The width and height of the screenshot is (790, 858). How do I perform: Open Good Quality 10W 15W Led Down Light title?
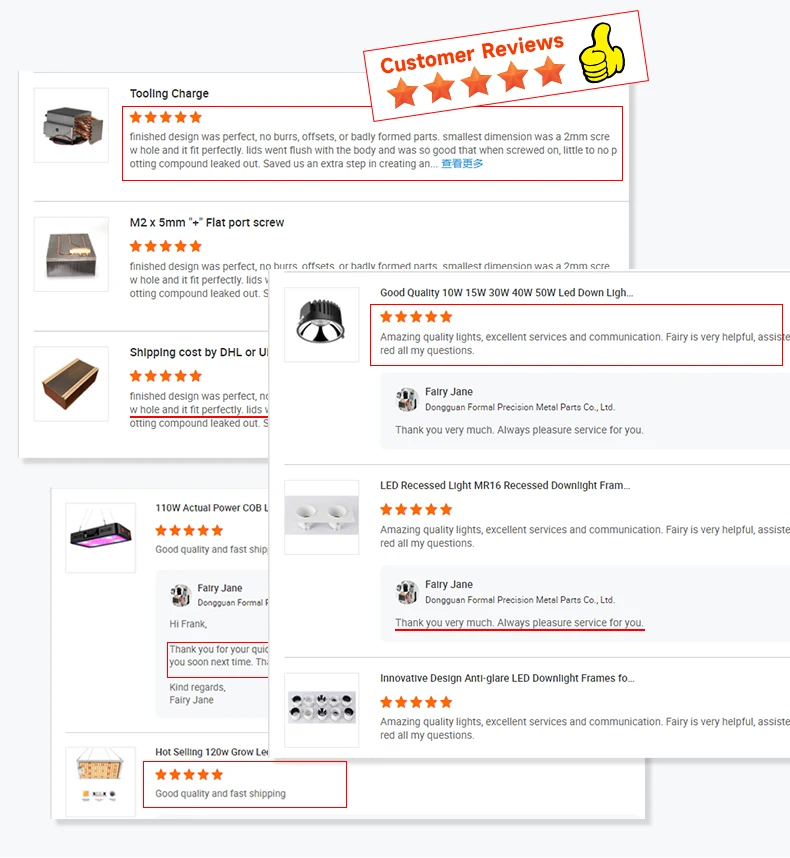coord(507,293)
